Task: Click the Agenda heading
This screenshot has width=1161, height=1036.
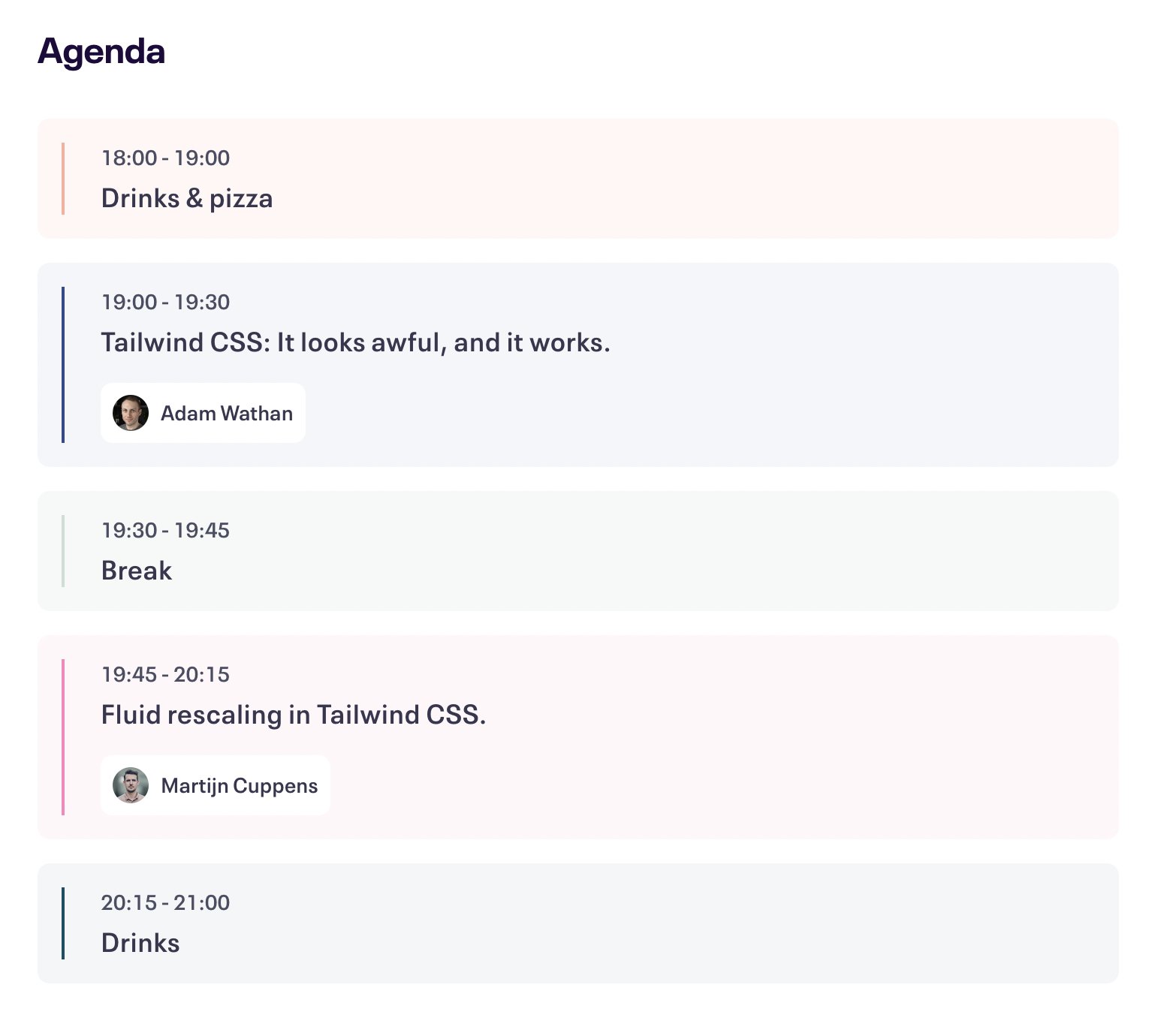Action: (101, 51)
